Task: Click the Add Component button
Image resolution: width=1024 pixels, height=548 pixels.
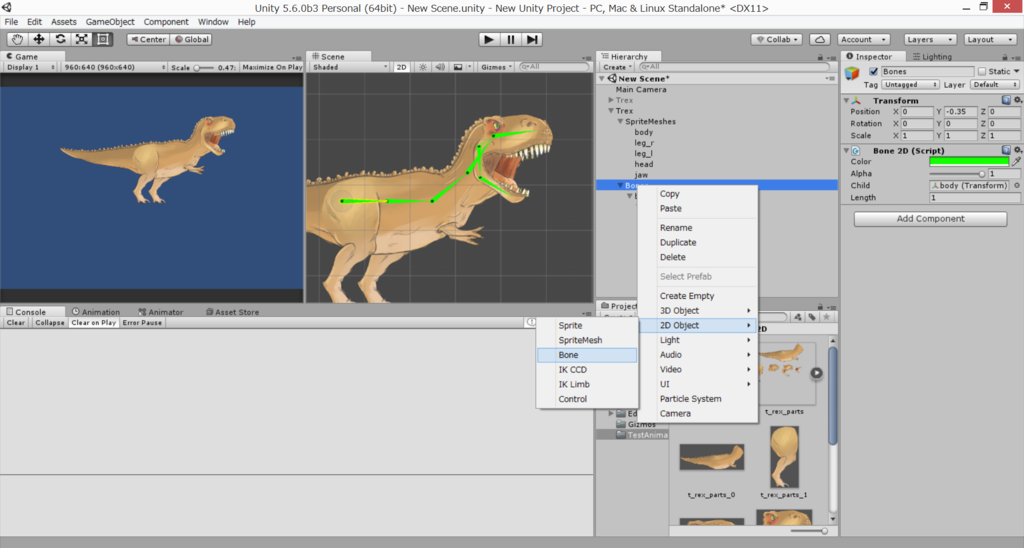Action: pos(930,219)
